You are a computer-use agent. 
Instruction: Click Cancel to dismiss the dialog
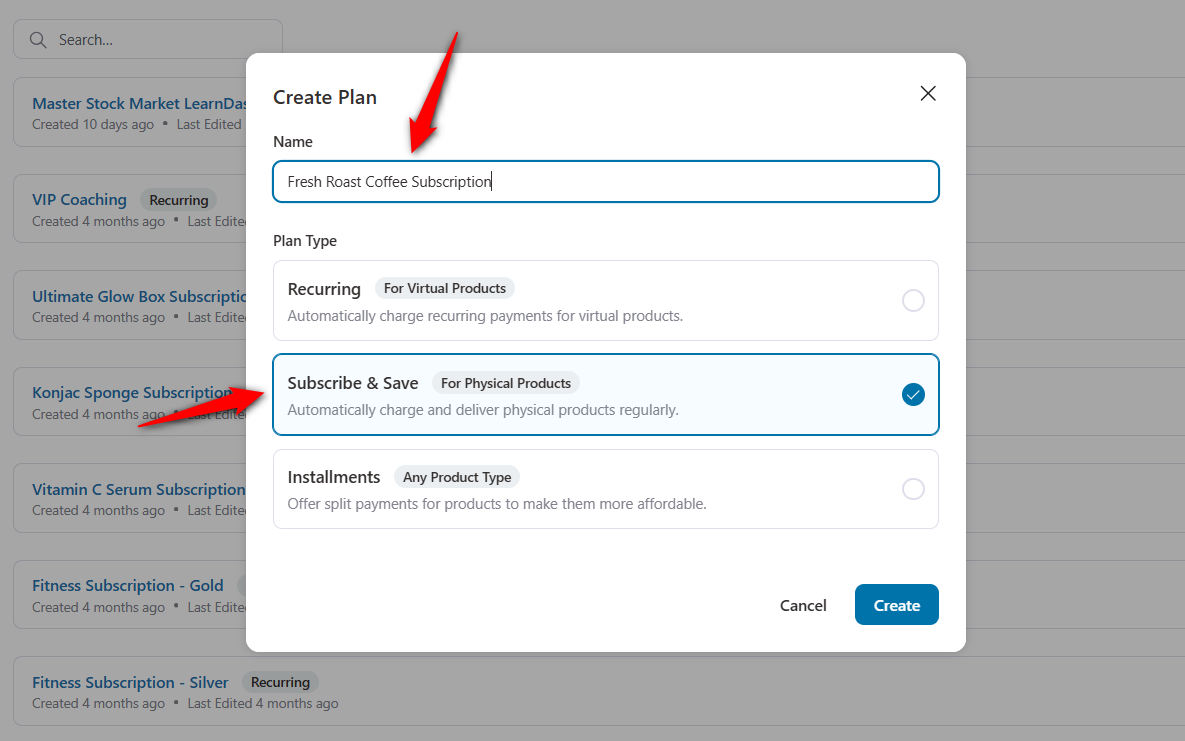(803, 604)
